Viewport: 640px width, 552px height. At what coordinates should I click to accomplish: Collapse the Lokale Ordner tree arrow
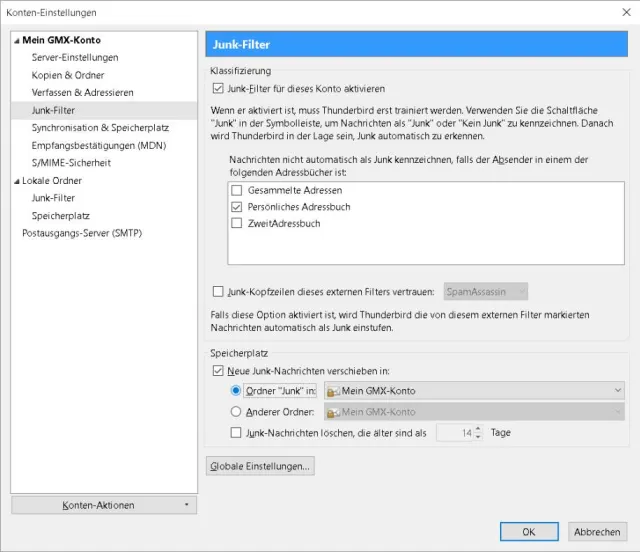[x=16, y=181]
